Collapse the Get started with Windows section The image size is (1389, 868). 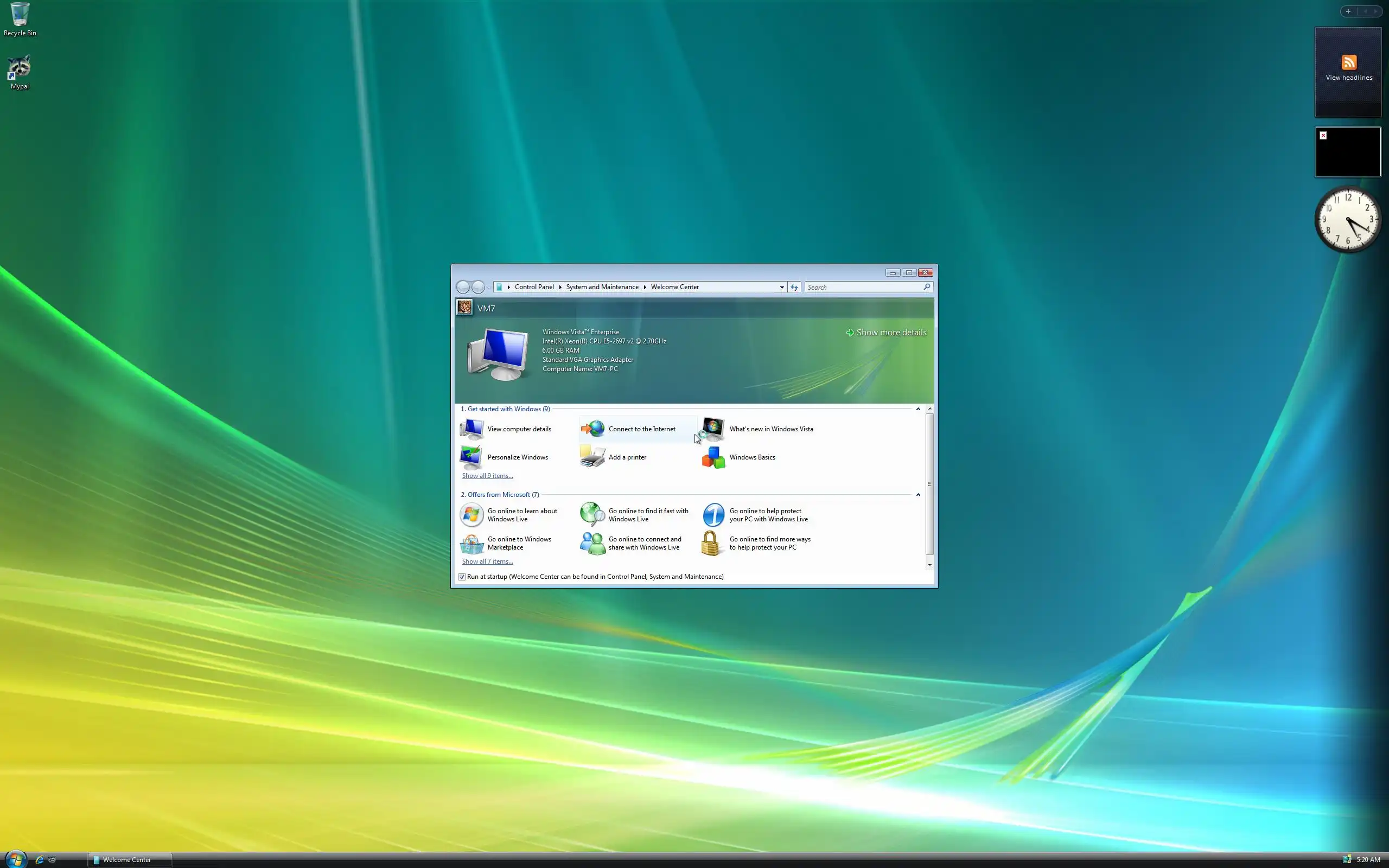click(918, 409)
